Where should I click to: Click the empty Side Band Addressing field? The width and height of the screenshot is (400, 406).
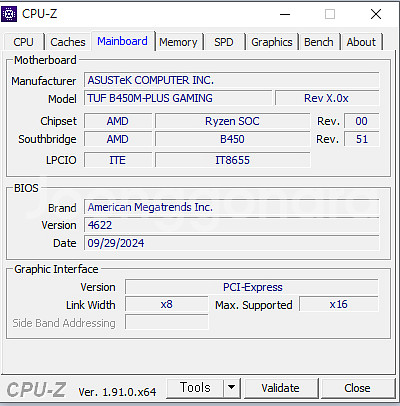point(166,322)
